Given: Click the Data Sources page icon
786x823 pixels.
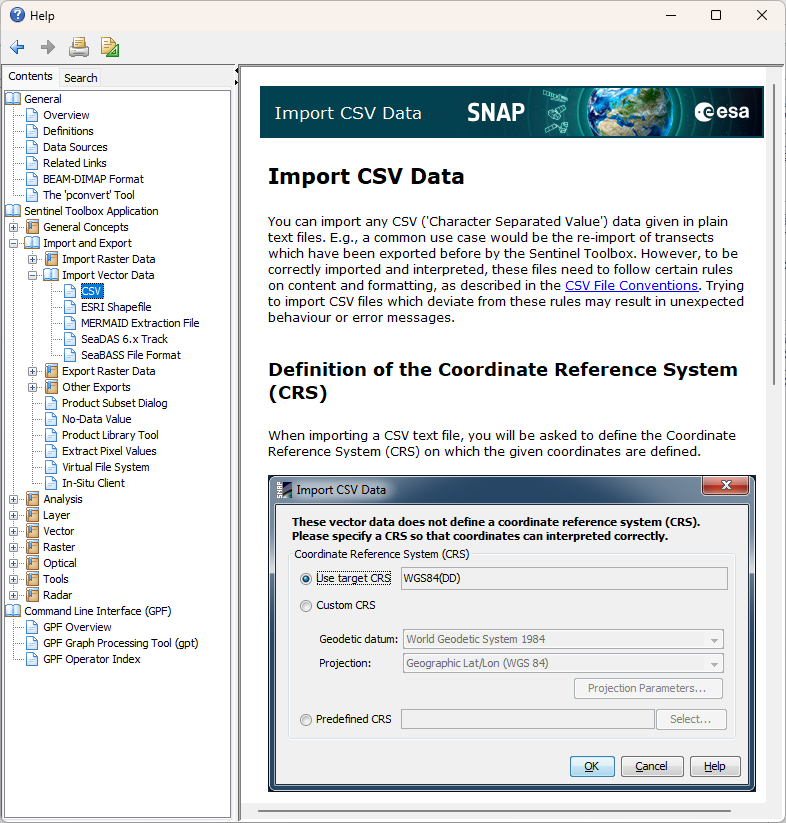Looking at the screenshot, I should 32,147.
